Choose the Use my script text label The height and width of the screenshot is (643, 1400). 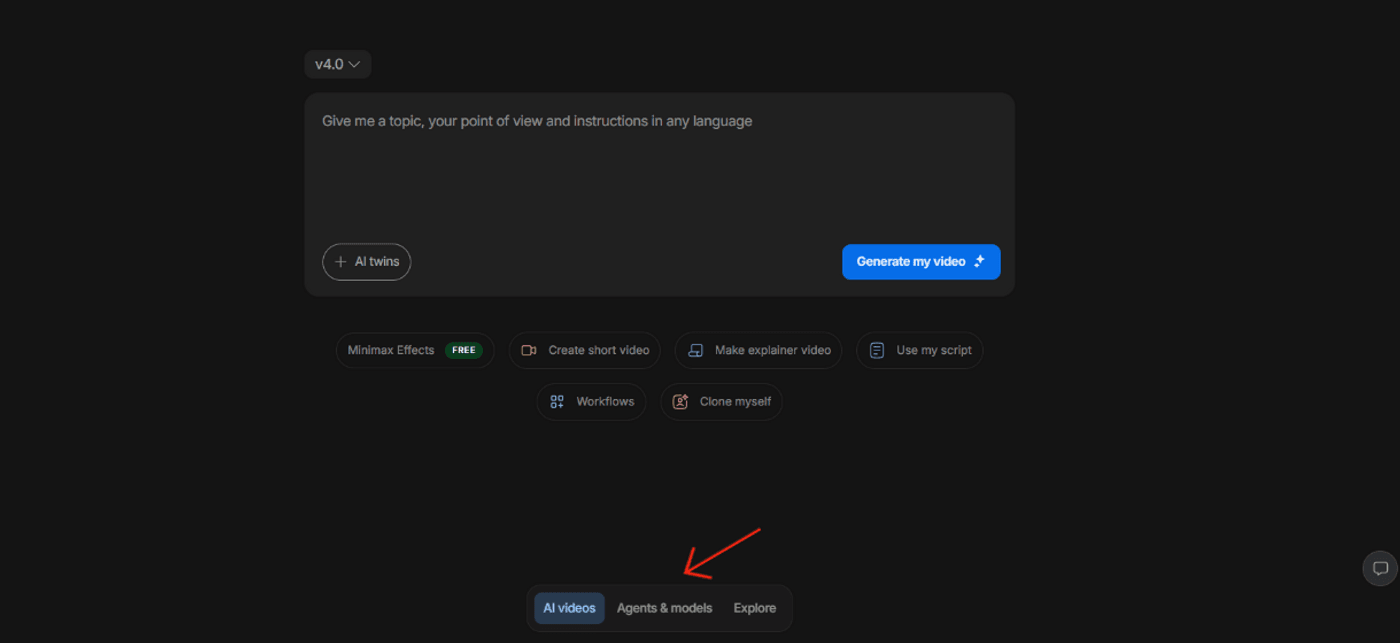pyautogui.click(x=934, y=351)
